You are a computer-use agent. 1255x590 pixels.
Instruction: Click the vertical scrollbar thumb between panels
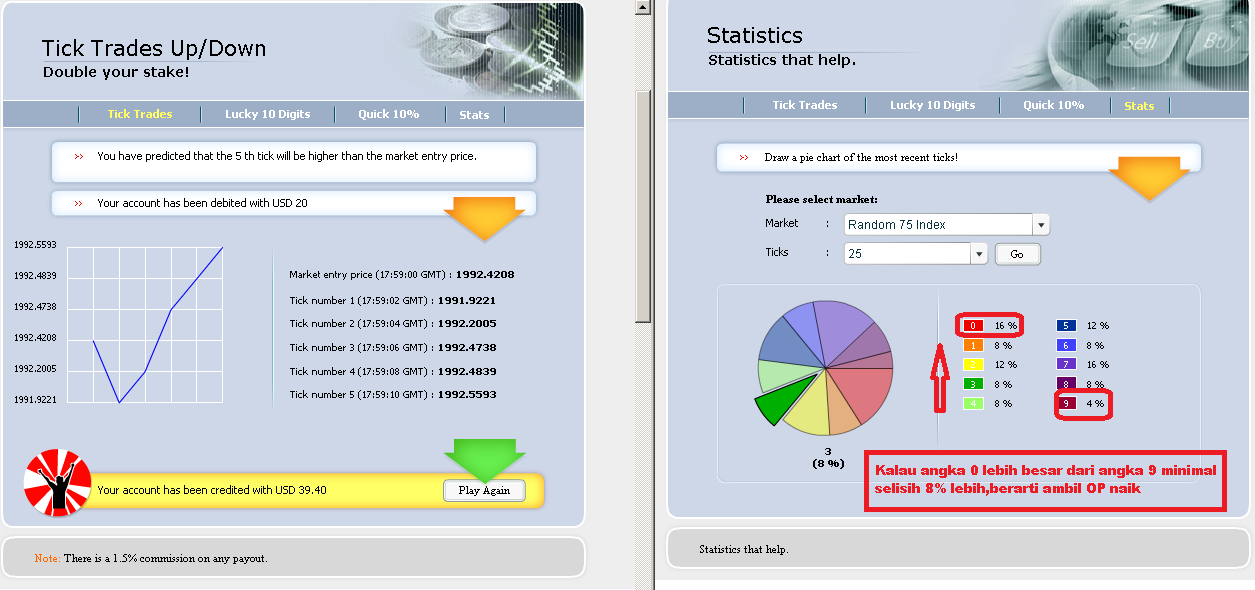[x=643, y=207]
